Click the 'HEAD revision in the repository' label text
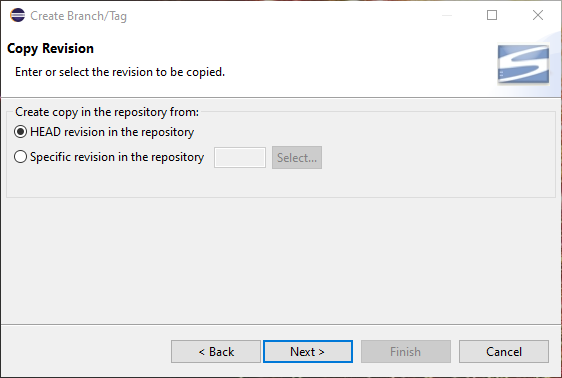This screenshot has height=378, width=562. (112, 132)
